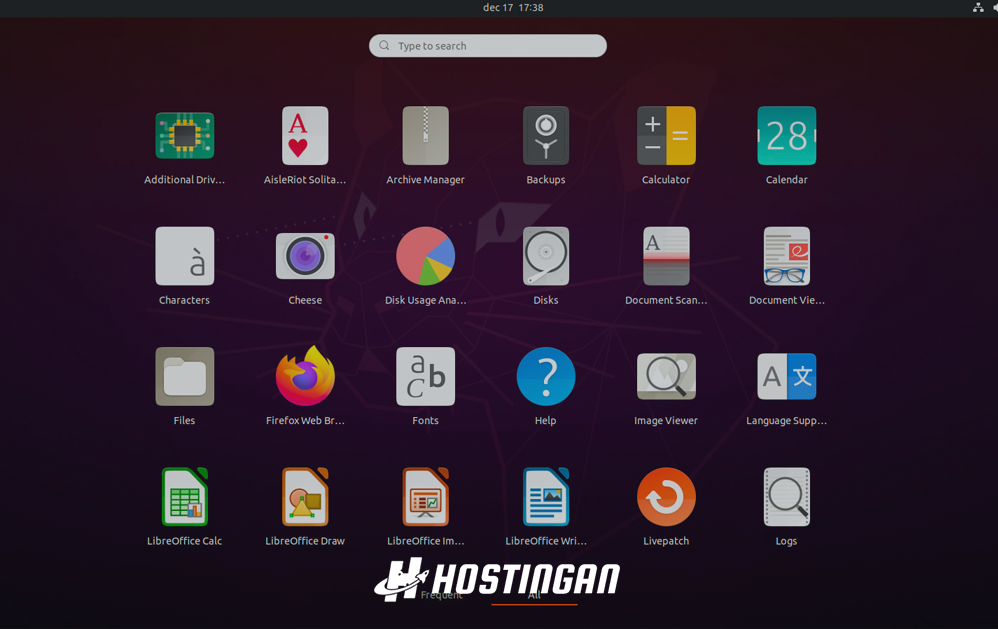
Task: Switch to the All apps tab
Action: (534, 595)
